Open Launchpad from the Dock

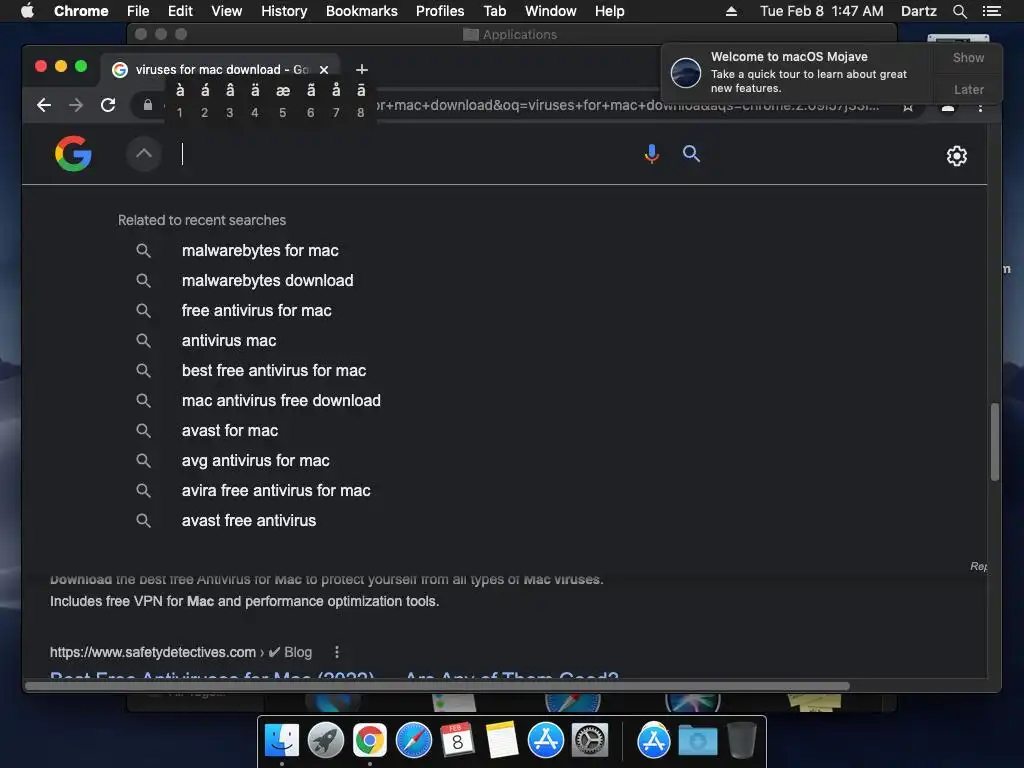[x=326, y=741]
